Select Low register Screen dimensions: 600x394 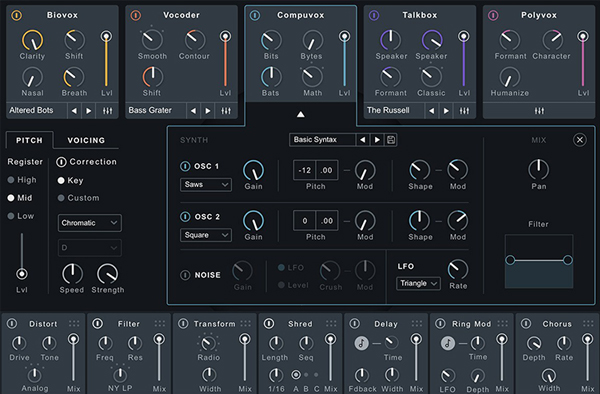click(x=21, y=216)
